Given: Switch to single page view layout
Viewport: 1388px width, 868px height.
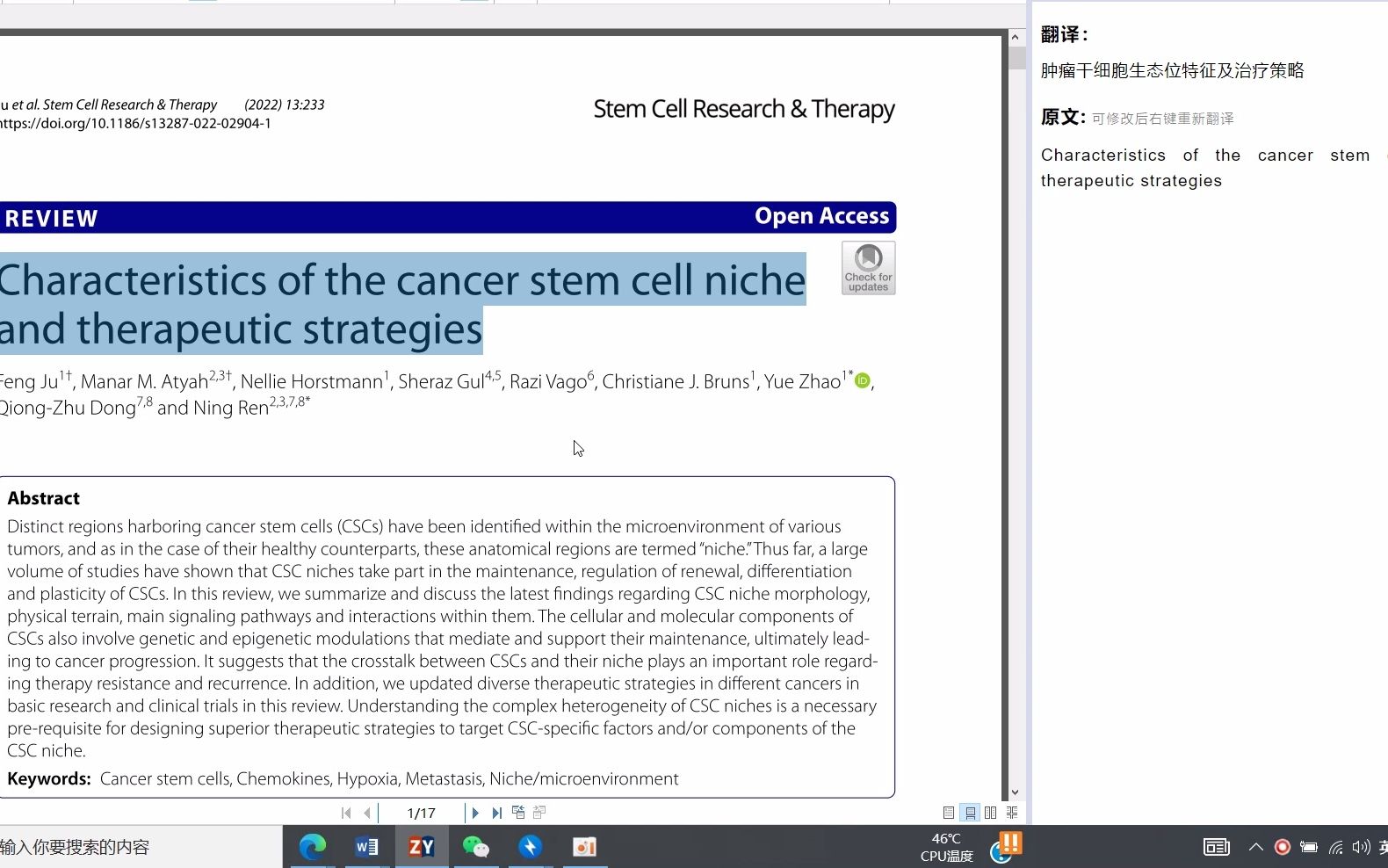Looking at the screenshot, I should 949,813.
